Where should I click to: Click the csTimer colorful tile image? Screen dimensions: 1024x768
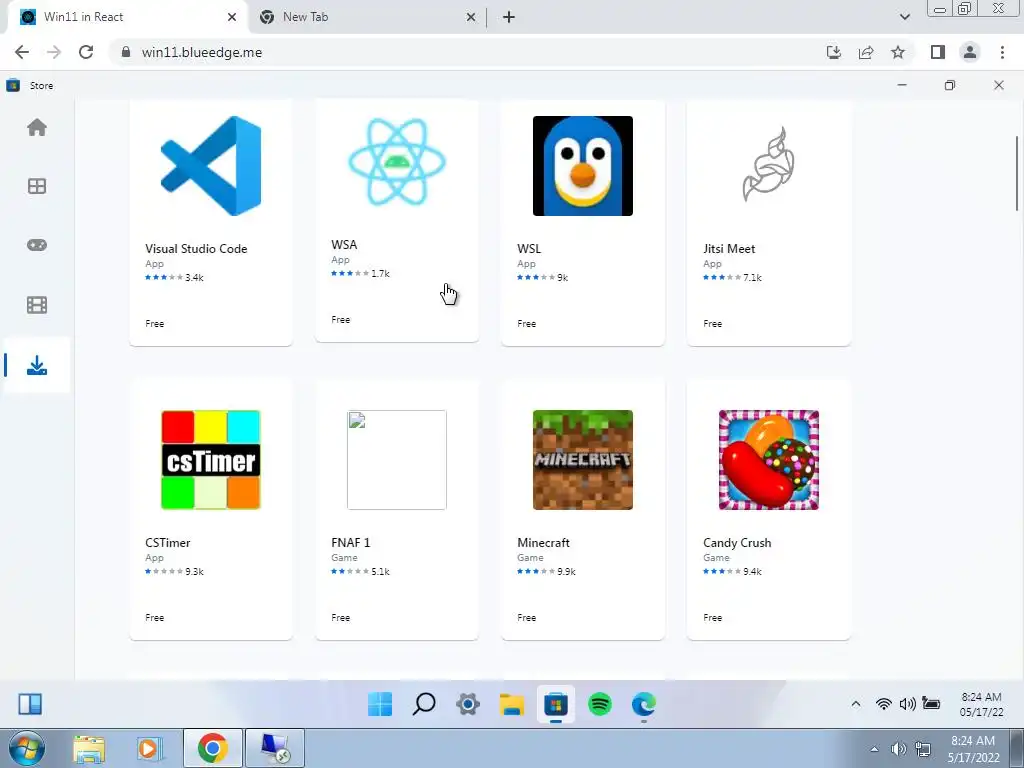click(211, 460)
